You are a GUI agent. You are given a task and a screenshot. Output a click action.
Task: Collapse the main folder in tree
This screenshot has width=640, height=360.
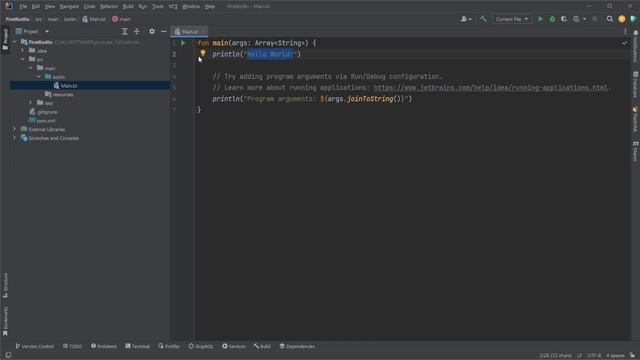[31, 68]
